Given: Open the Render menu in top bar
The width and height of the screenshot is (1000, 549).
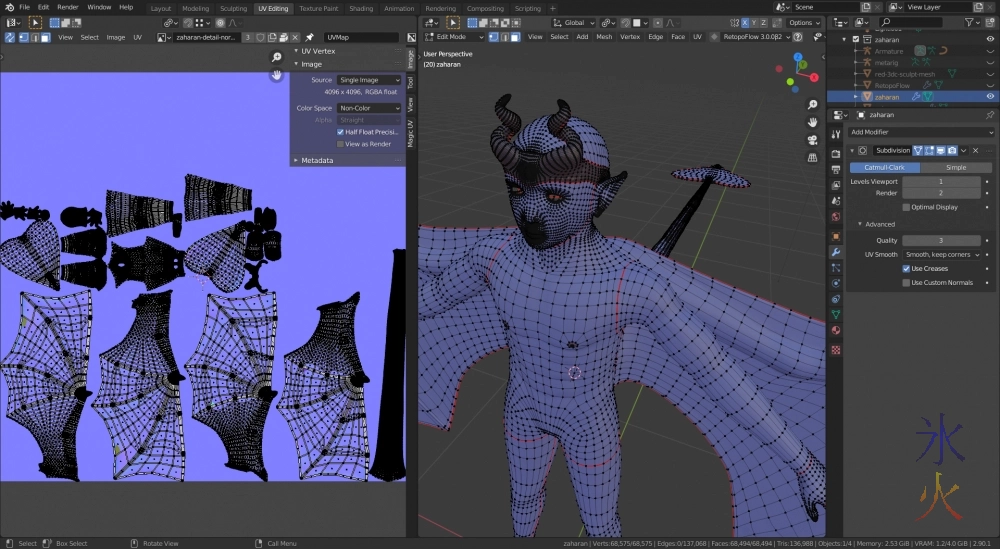Looking at the screenshot, I should [x=67, y=7].
